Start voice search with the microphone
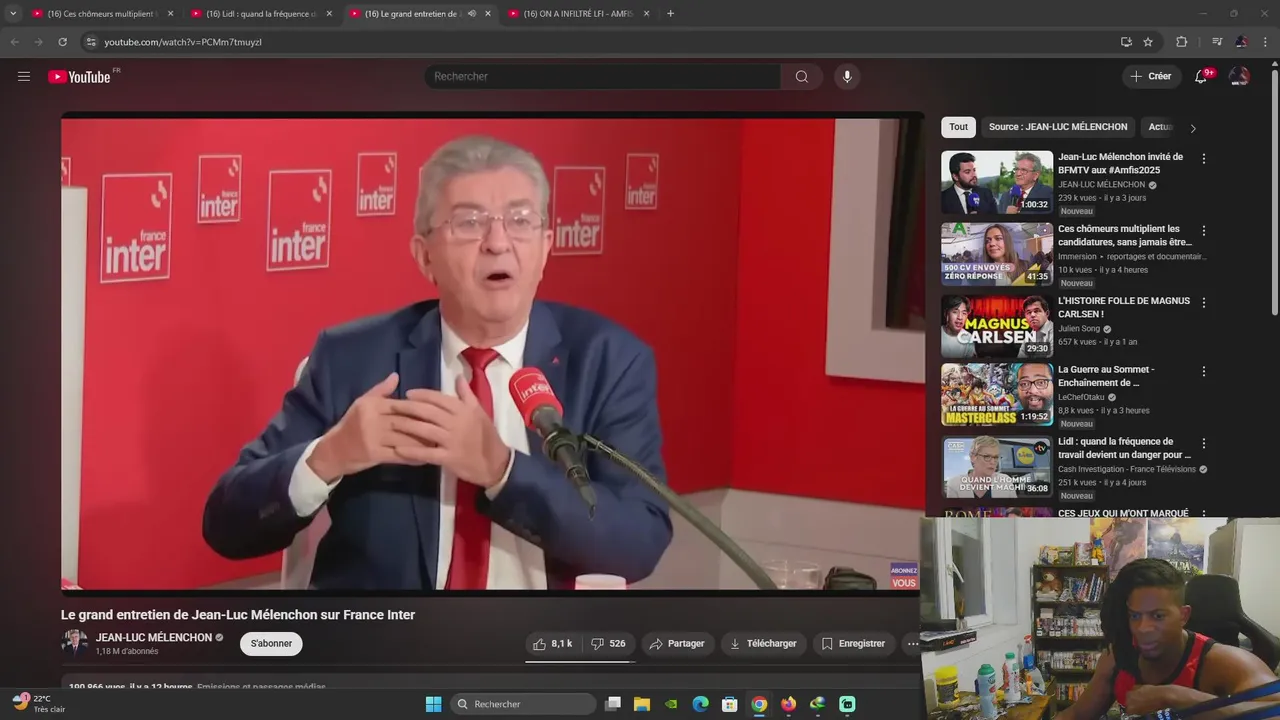 point(847,76)
